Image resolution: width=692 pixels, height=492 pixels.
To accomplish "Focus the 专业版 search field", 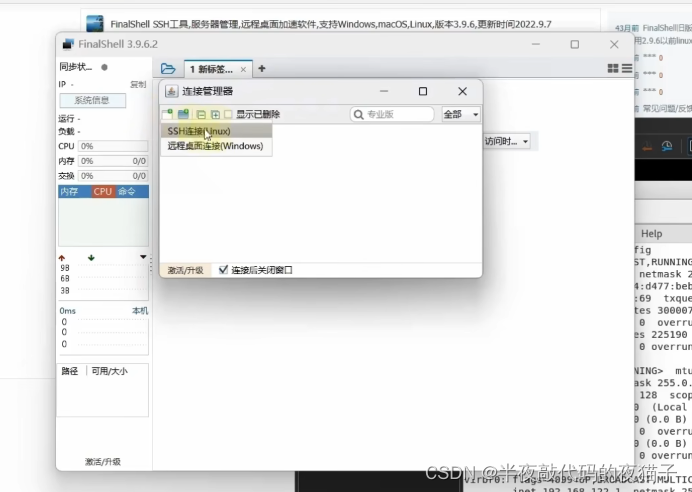I will (392, 114).
